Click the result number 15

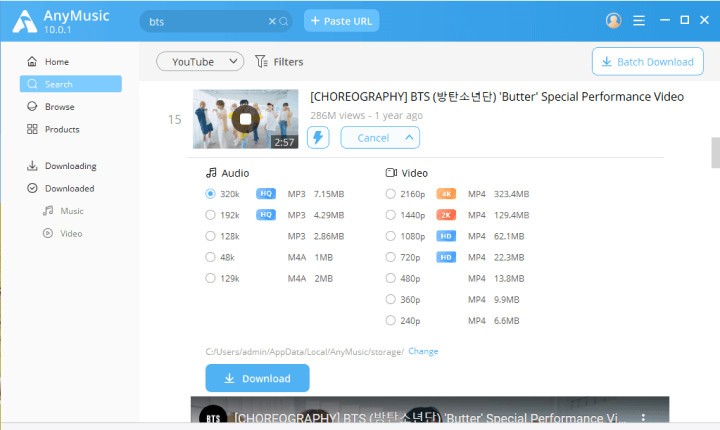[x=174, y=119]
